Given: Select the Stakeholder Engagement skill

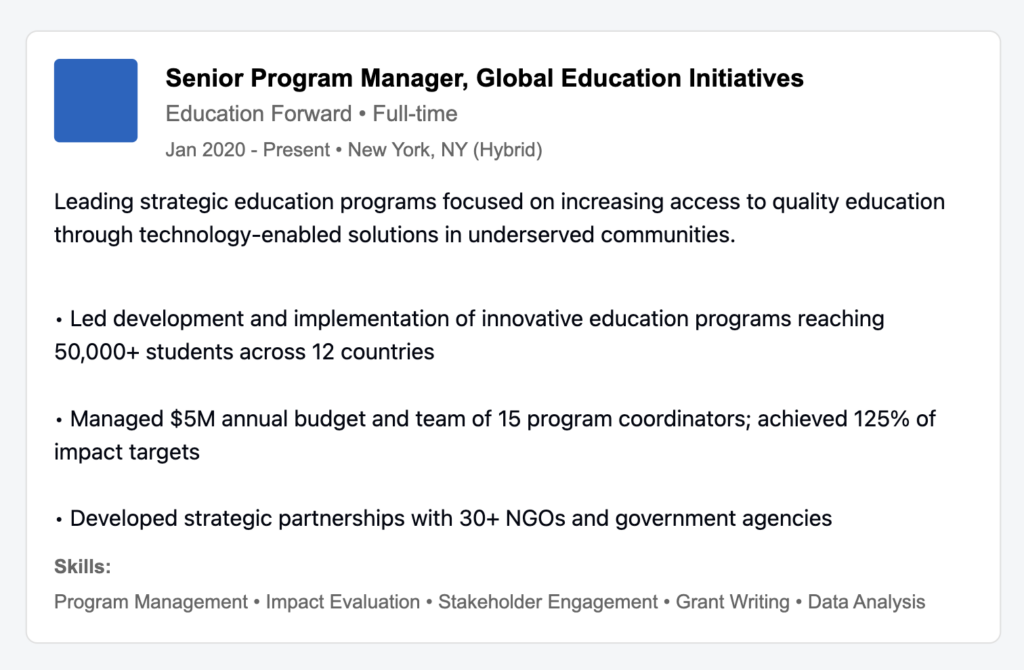Looking at the screenshot, I should point(547,601).
